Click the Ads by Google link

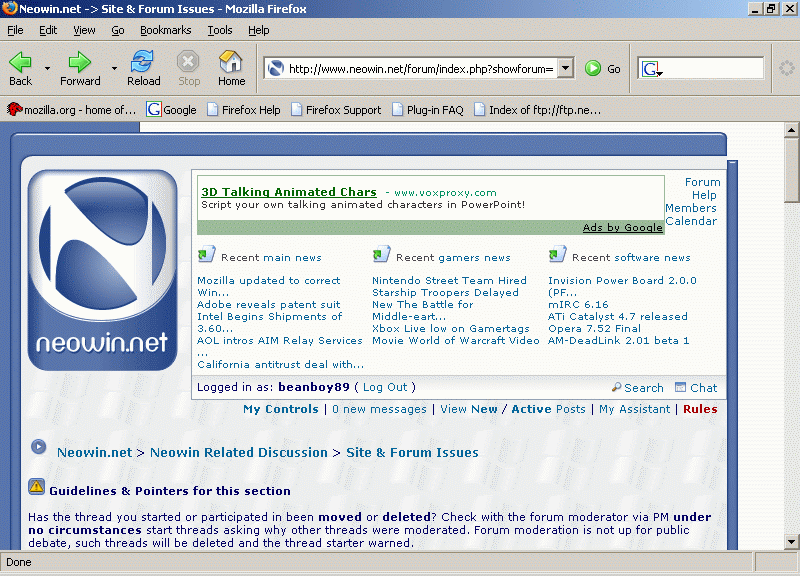pyautogui.click(x=622, y=228)
